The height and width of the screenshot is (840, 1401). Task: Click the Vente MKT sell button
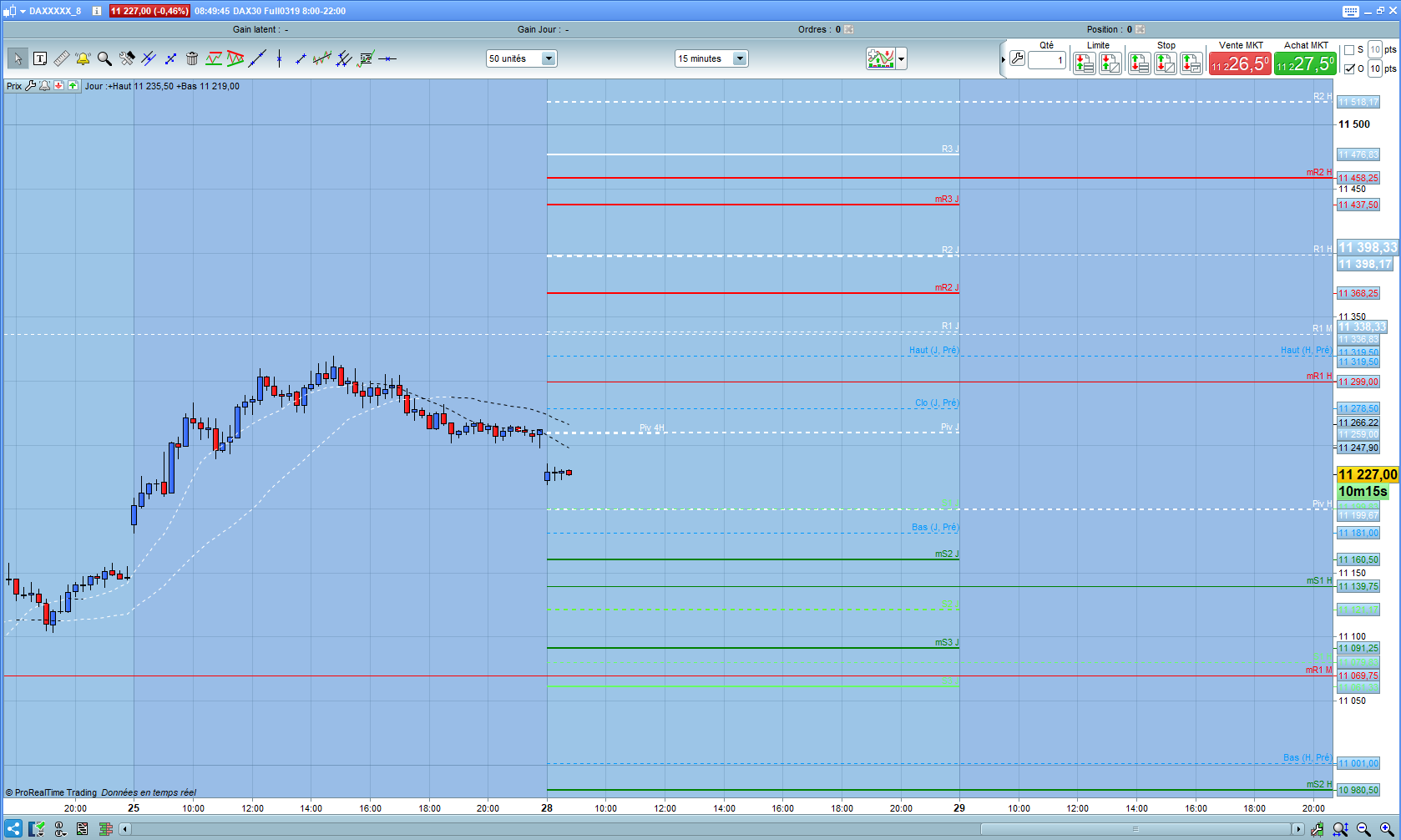(1240, 63)
